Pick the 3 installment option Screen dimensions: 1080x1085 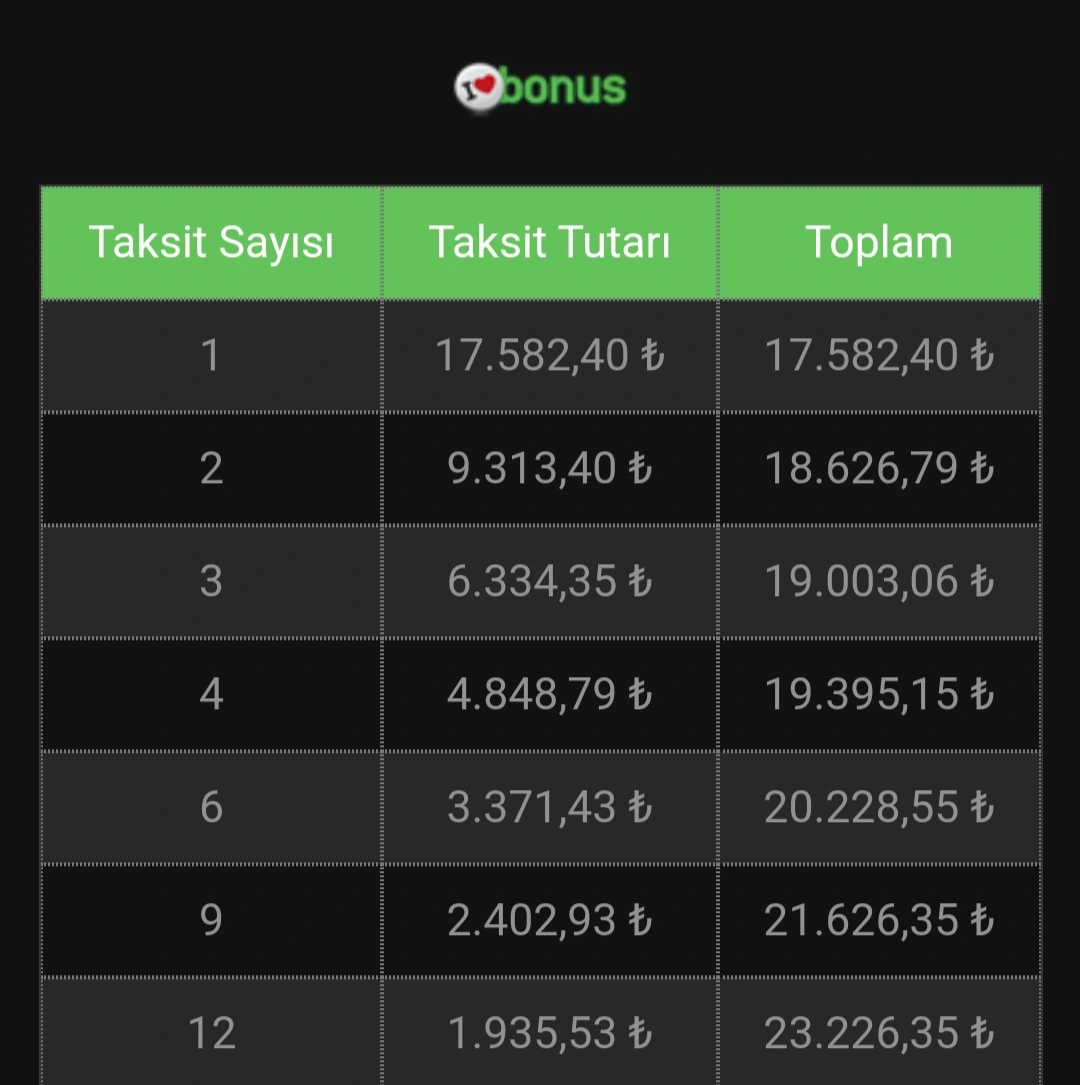(541, 581)
